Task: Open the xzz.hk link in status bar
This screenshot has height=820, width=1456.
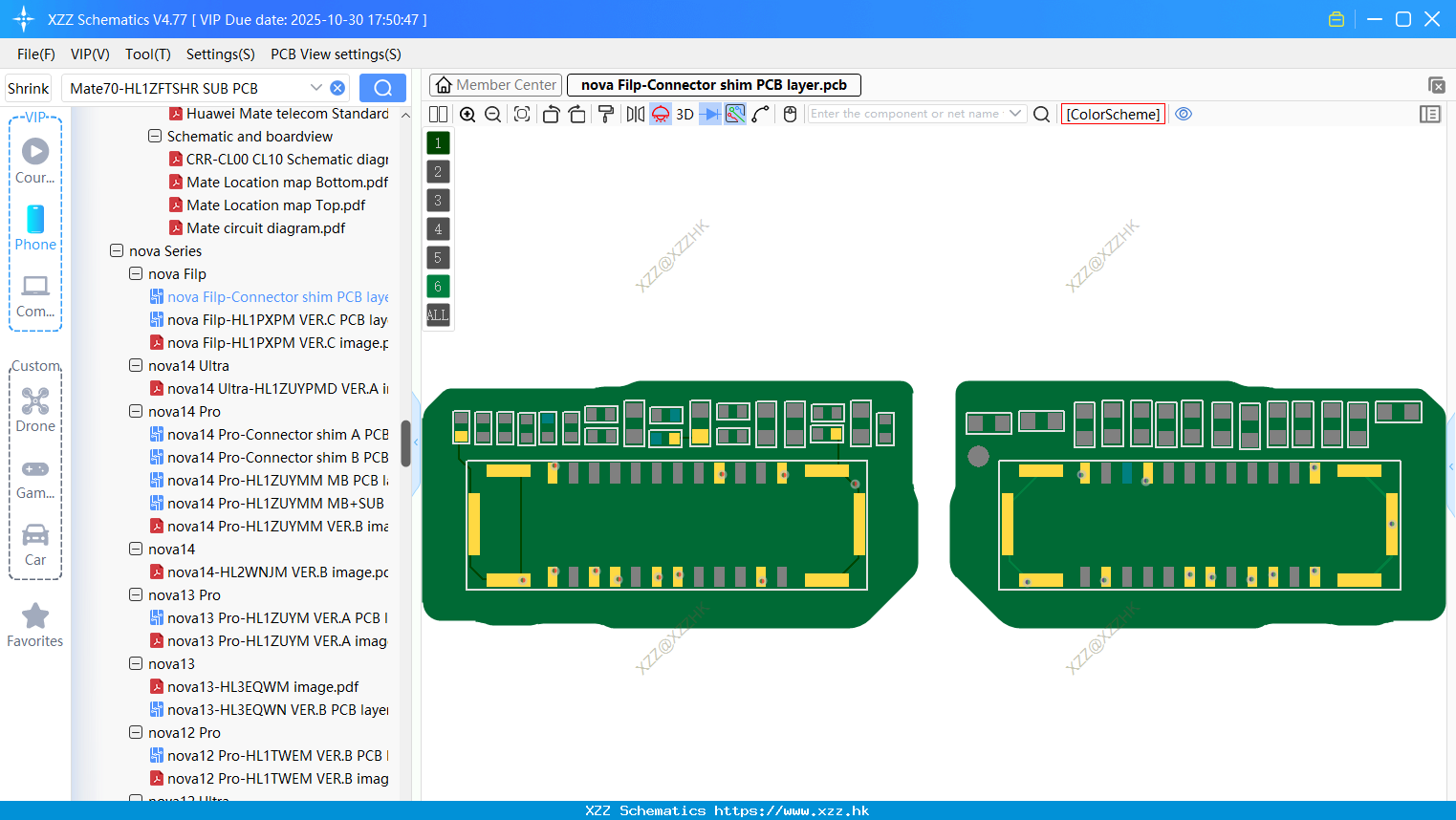Action: click(x=792, y=810)
